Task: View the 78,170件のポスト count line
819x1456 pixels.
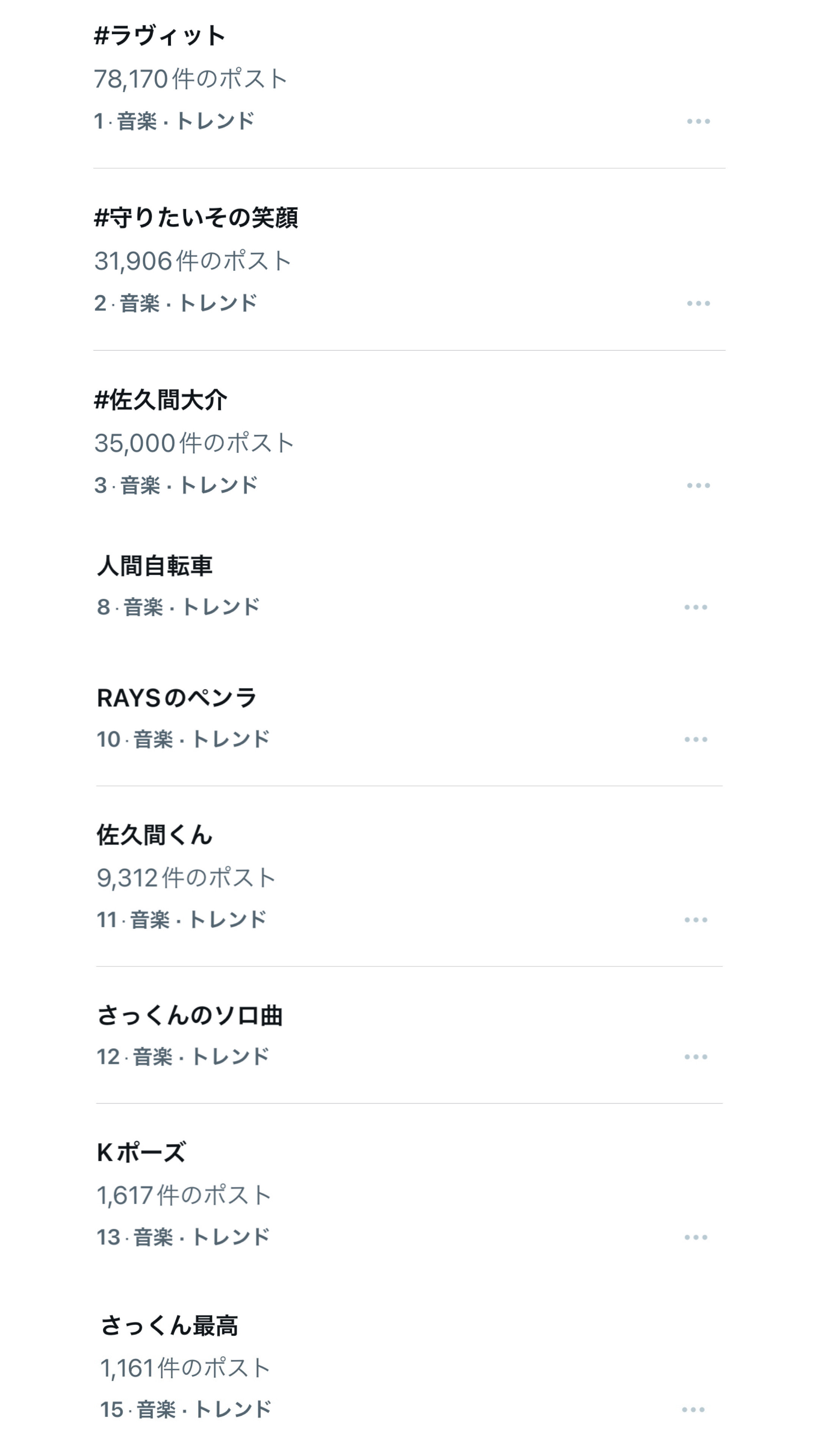Action: coord(190,78)
